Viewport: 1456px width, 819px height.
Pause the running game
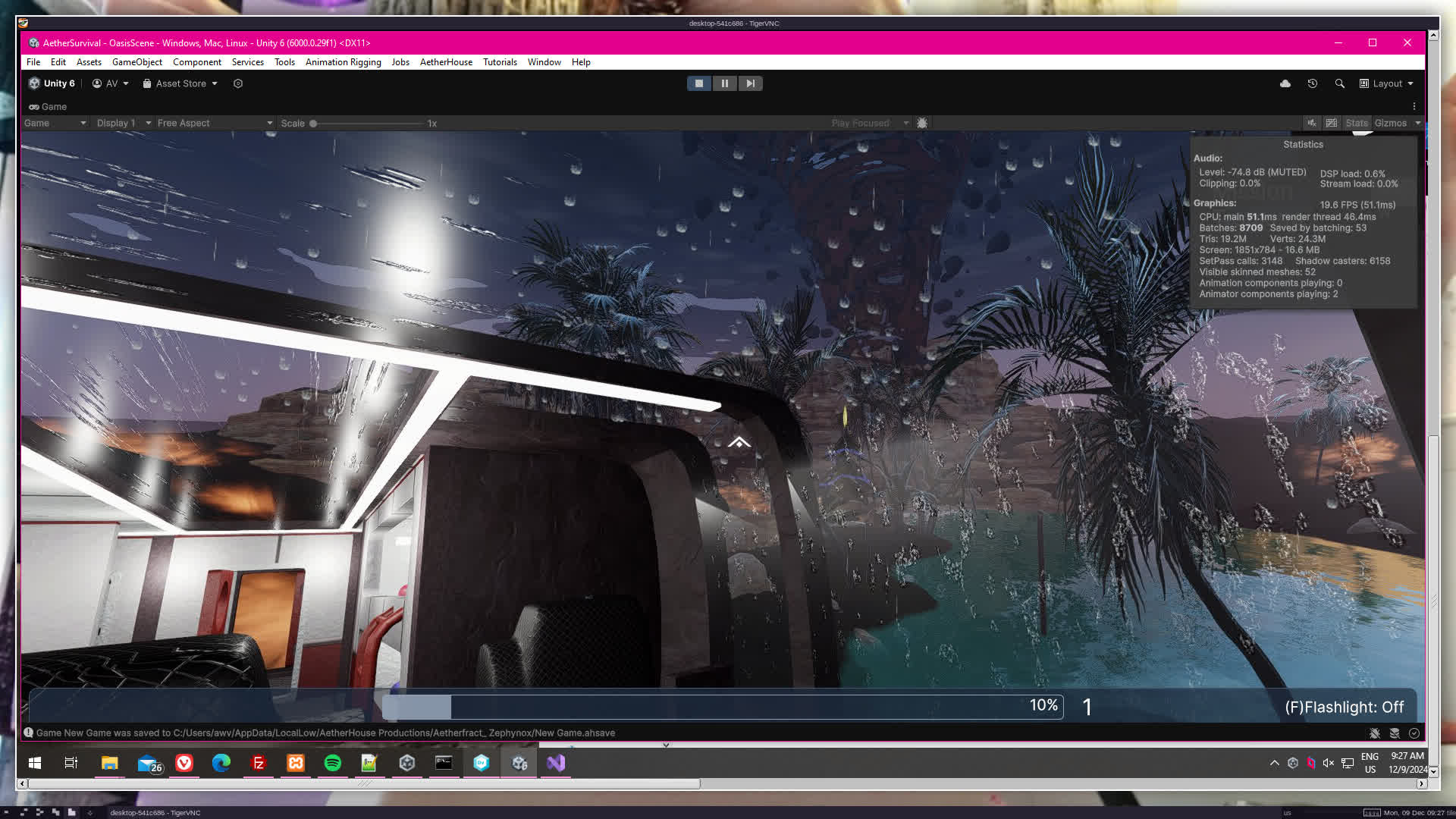click(724, 83)
